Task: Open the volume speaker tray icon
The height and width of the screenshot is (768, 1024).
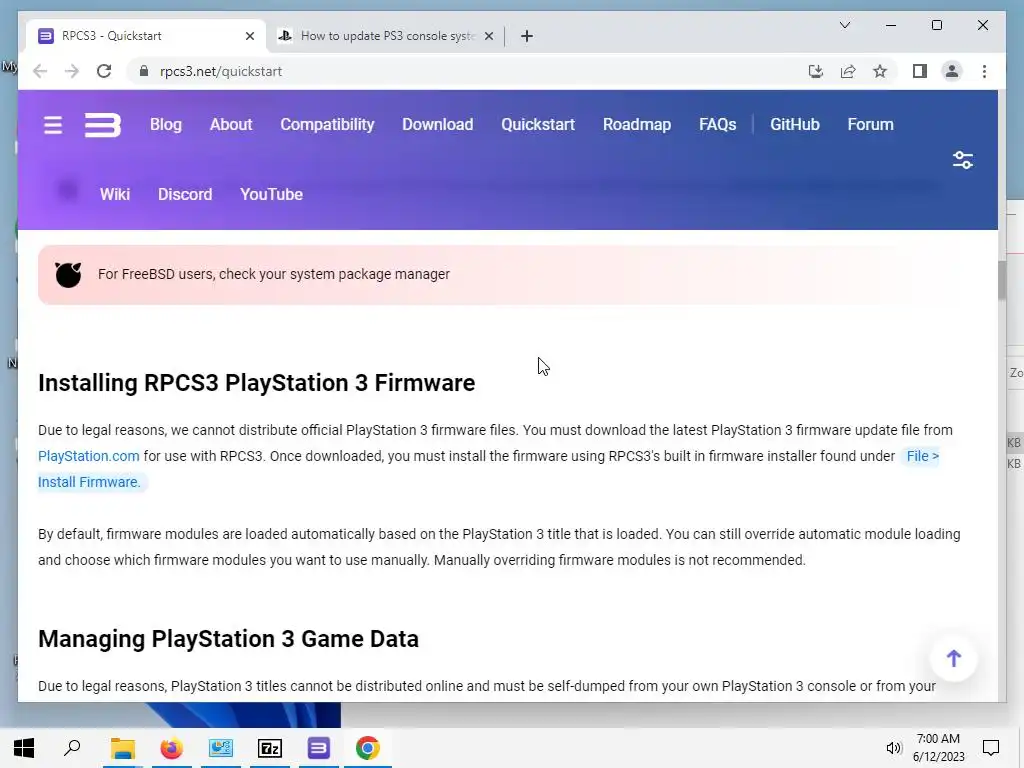Action: (x=893, y=748)
